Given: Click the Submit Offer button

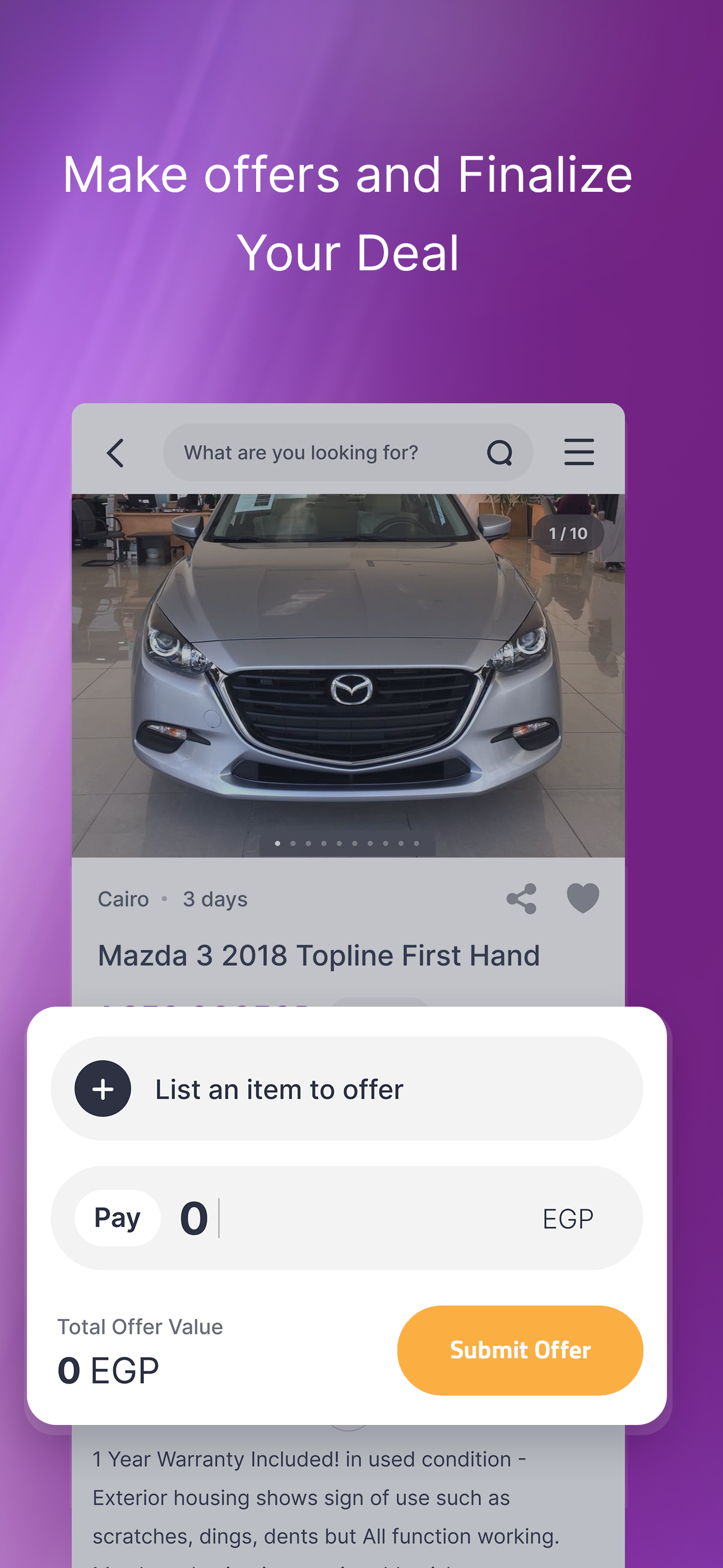Looking at the screenshot, I should [520, 1350].
